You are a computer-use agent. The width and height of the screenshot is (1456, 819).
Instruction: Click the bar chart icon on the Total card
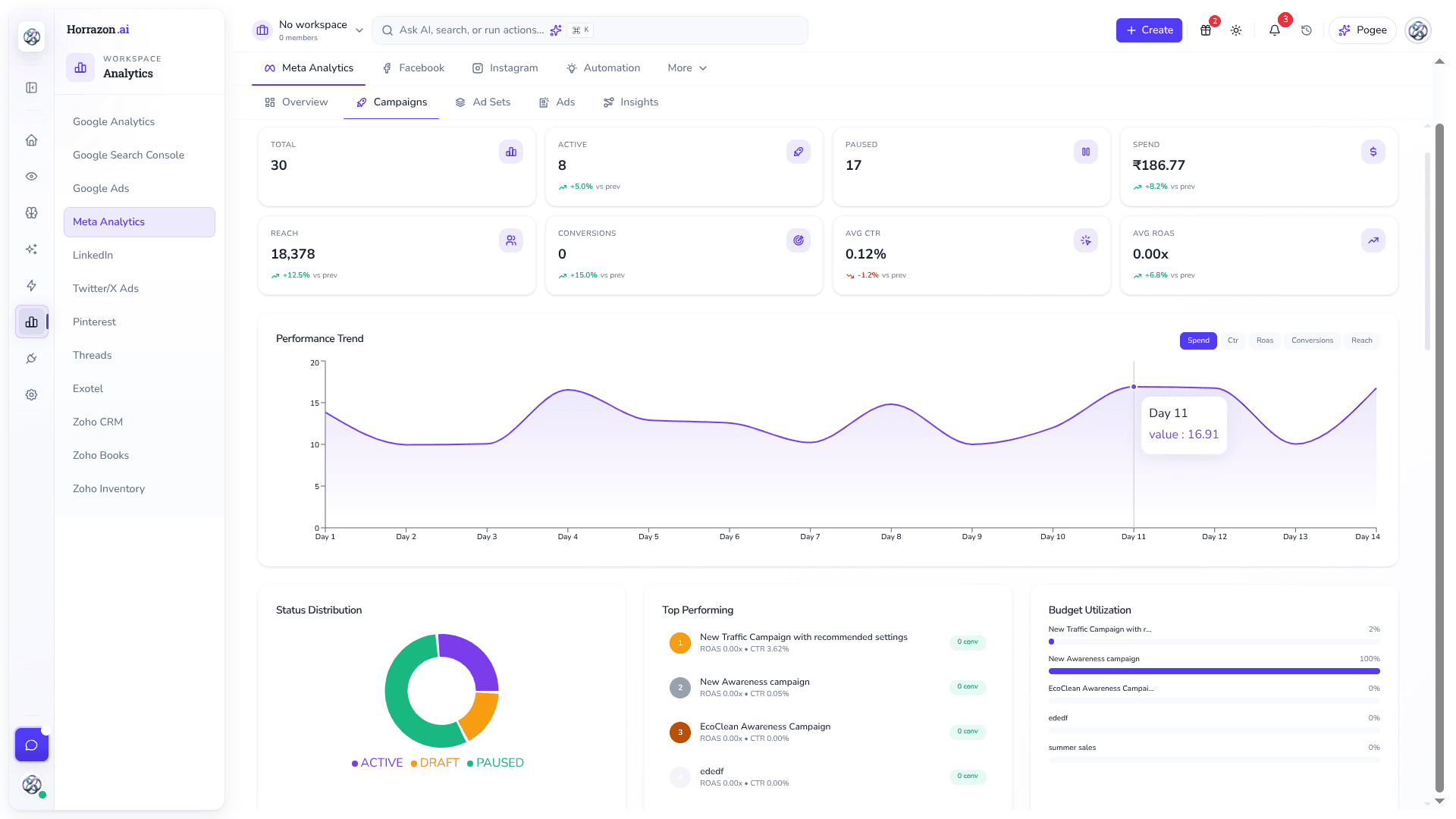[x=511, y=152]
